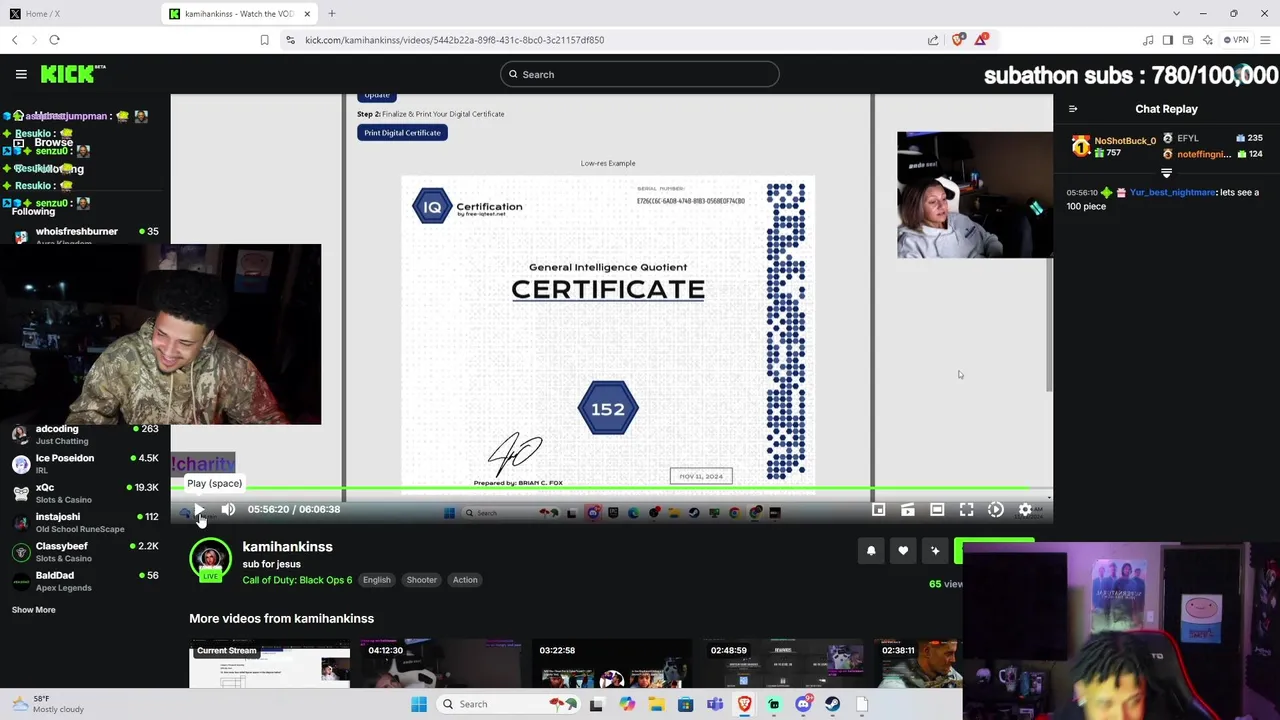
Task: Select the English tag
Action: tap(376, 580)
